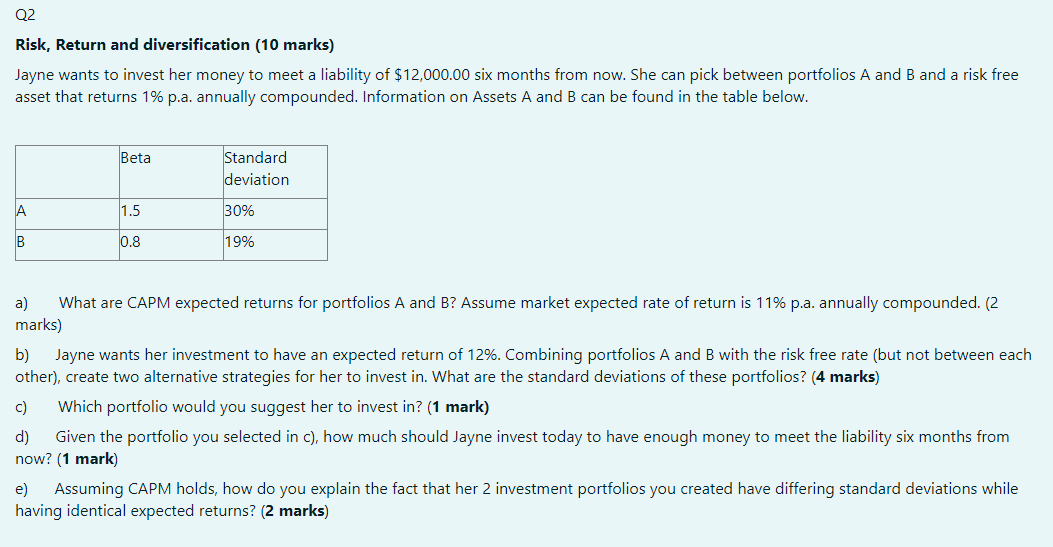Click the $12,000.00 liability amount
This screenshot has width=1053, height=547.
pos(434,75)
